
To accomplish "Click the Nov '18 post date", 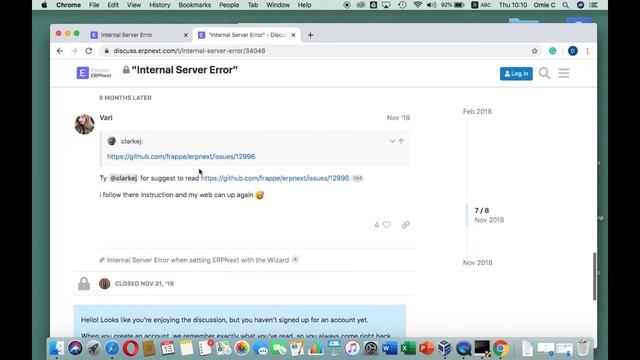I will (x=398, y=118).
